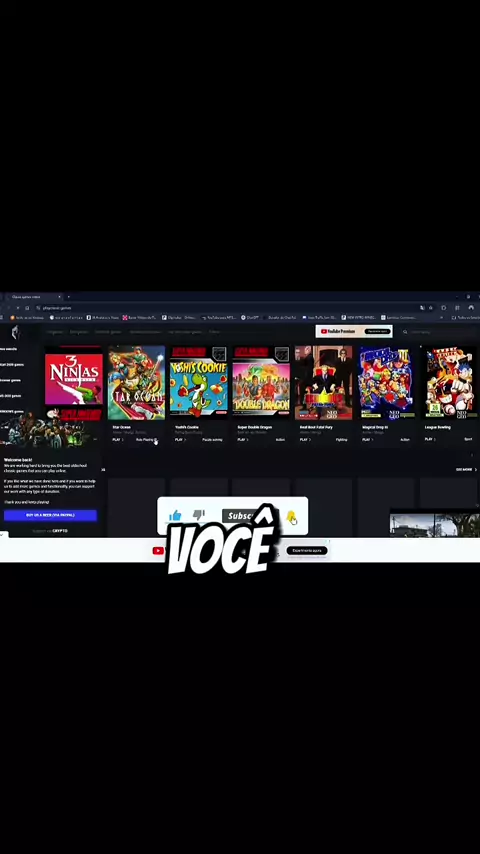Click PLAY under Yoshi's Cookie
The image size is (480, 854).
(x=180, y=440)
